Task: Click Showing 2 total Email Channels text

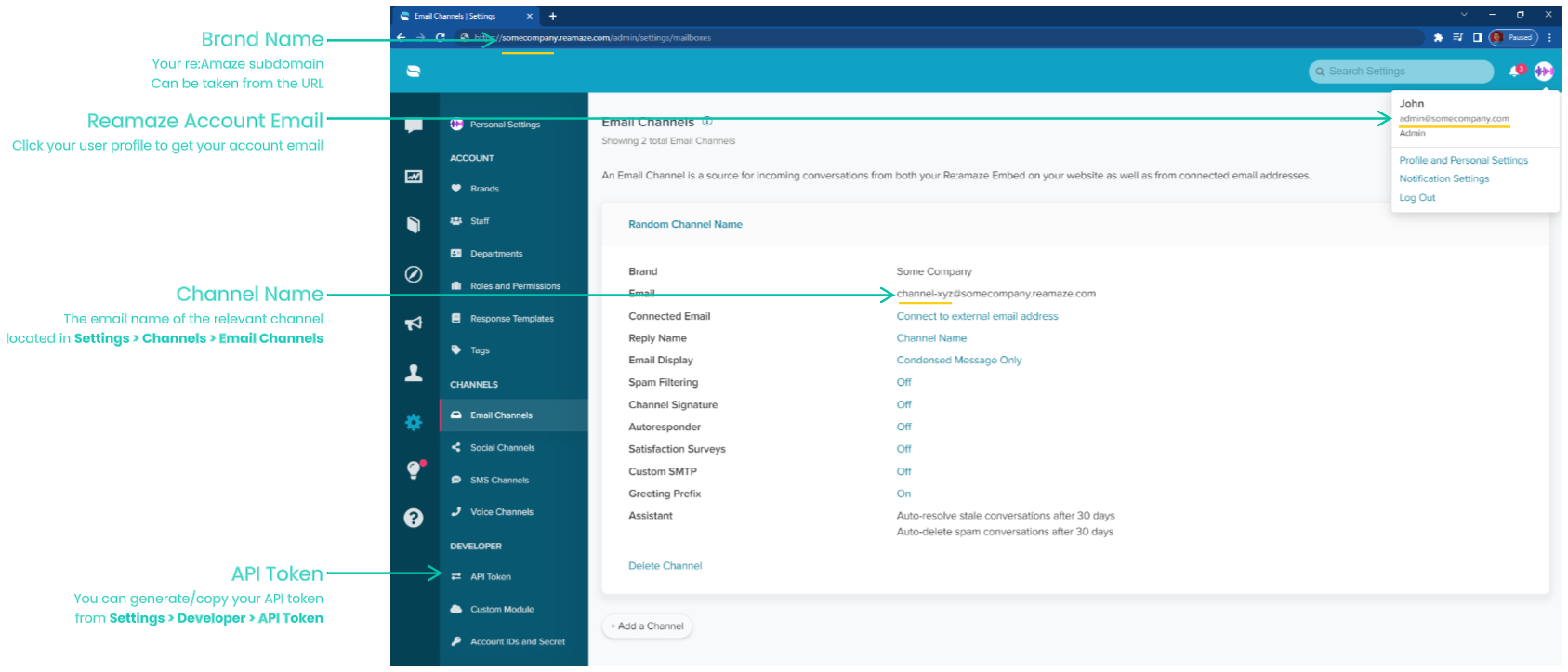Action: pos(668,141)
